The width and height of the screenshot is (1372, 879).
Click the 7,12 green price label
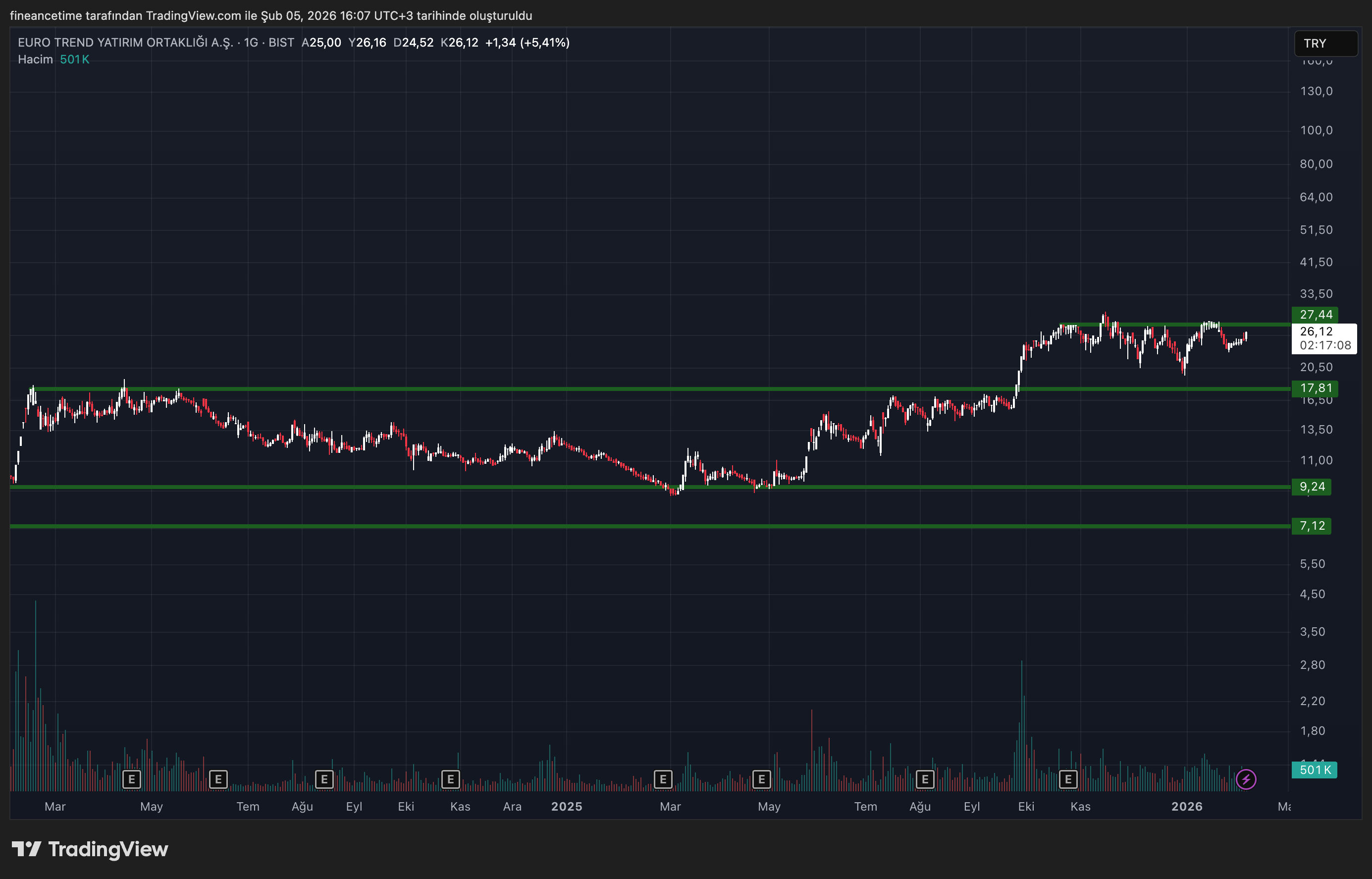pyautogui.click(x=1311, y=526)
